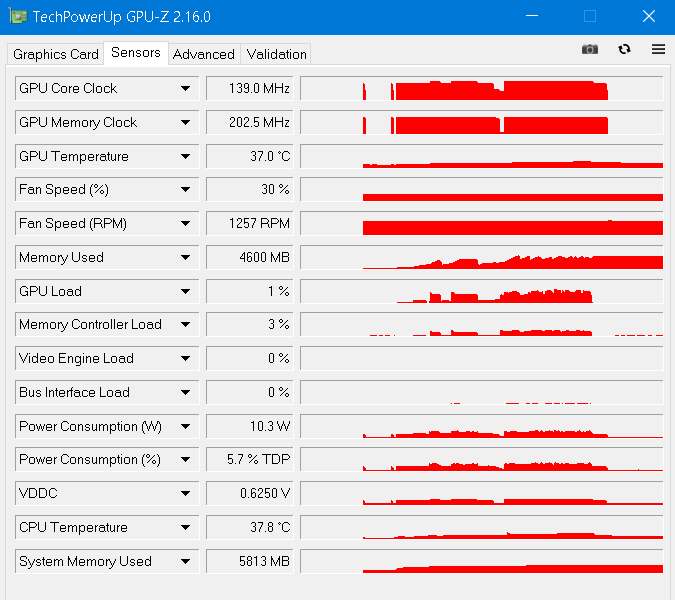675x600 pixels.
Task: Open the System Memory Used dropdown
Action: click(185, 561)
